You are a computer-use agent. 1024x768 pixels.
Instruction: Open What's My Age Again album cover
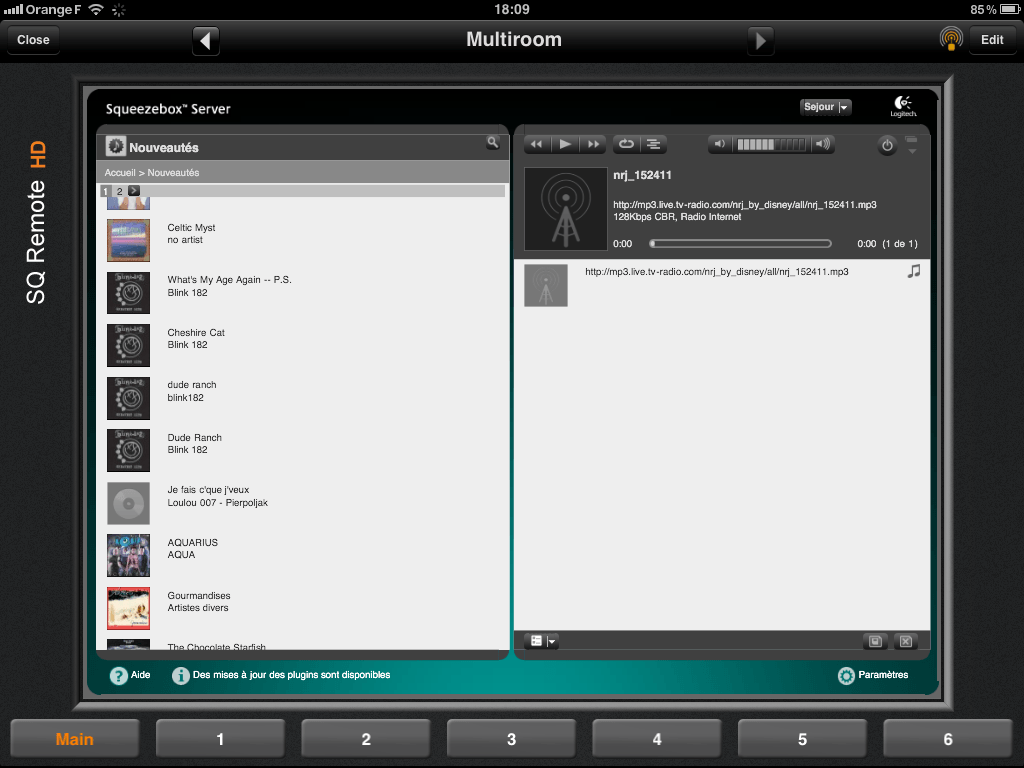[x=129, y=293]
